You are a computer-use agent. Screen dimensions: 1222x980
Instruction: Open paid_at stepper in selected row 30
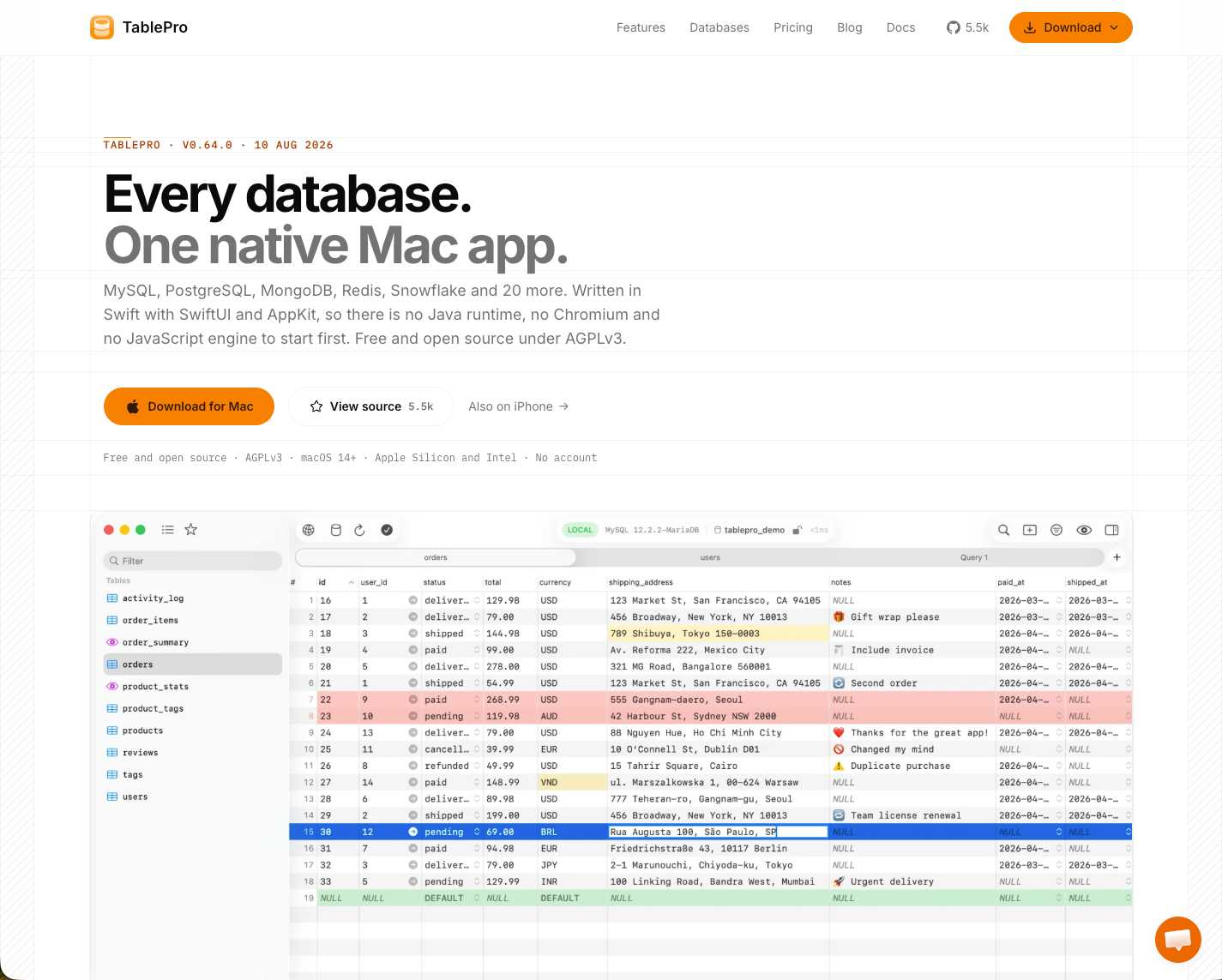1059,832
